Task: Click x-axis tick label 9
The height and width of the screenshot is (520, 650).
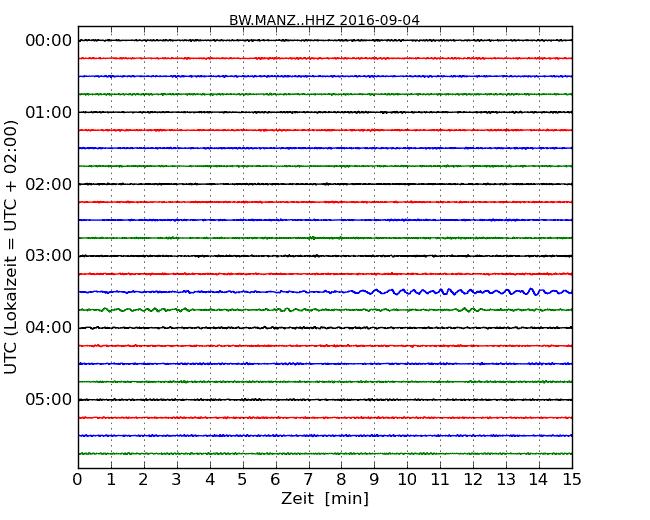Action: [374, 480]
